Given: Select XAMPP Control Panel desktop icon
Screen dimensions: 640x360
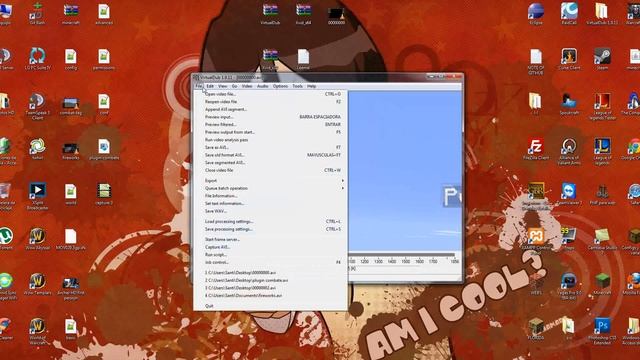Looking at the screenshot, I should 536,241.
